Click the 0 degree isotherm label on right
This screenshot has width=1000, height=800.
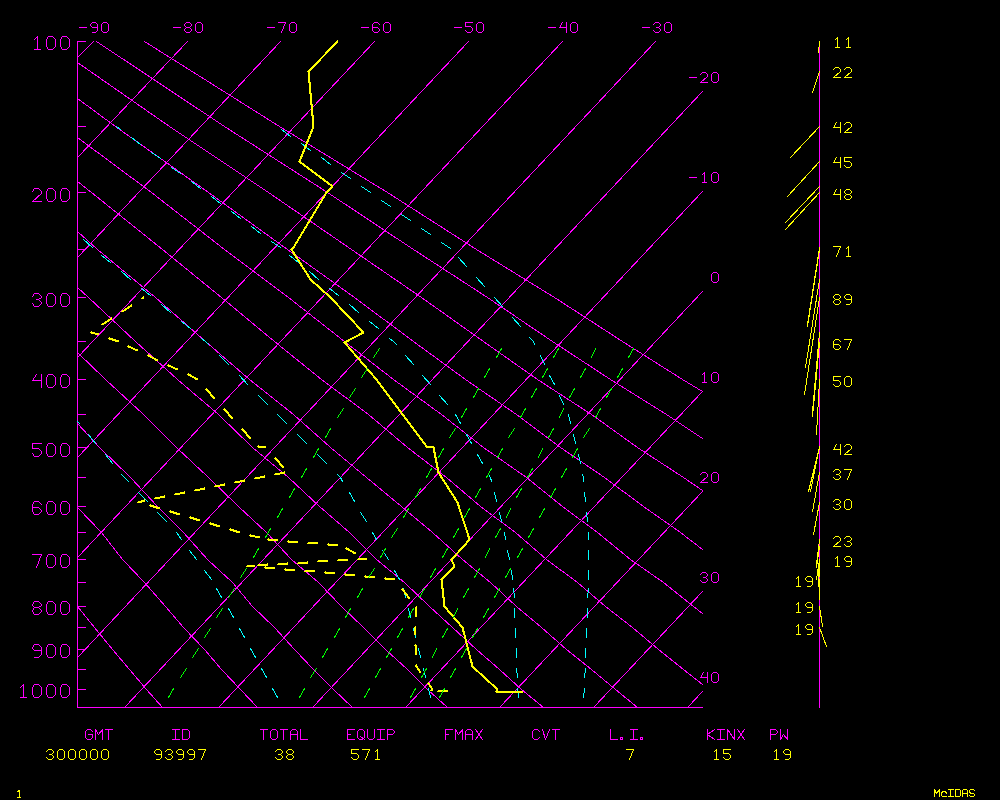715,278
